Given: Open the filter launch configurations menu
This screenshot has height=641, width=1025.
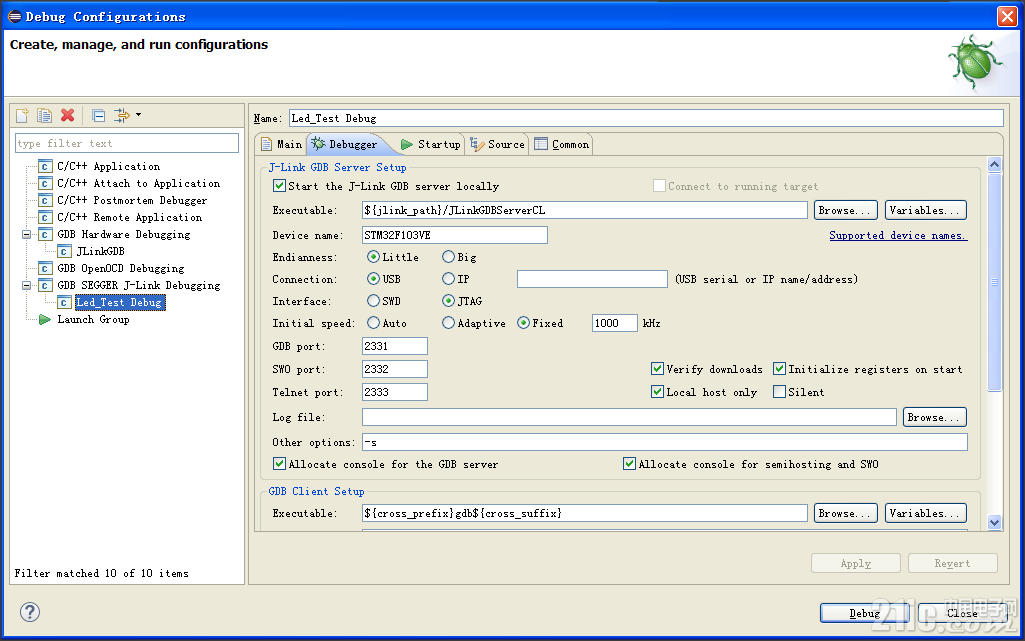Looking at the screenshot, I should [x=127, y=116].
